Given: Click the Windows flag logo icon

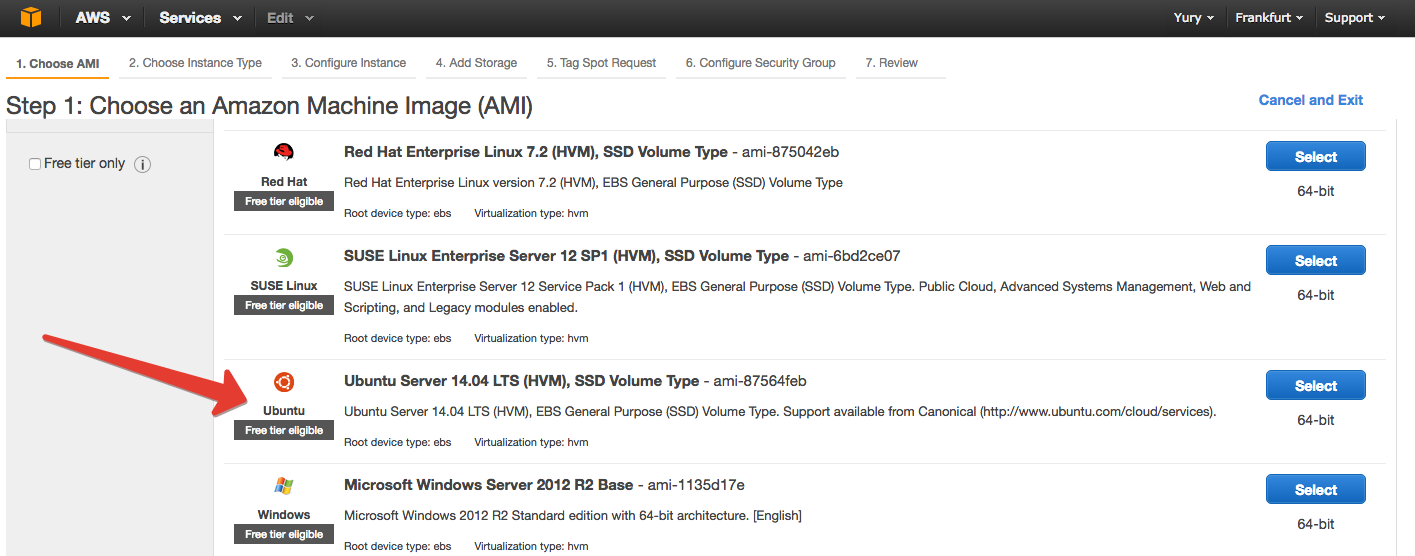Looking at the screenshot, I should 284,486.
